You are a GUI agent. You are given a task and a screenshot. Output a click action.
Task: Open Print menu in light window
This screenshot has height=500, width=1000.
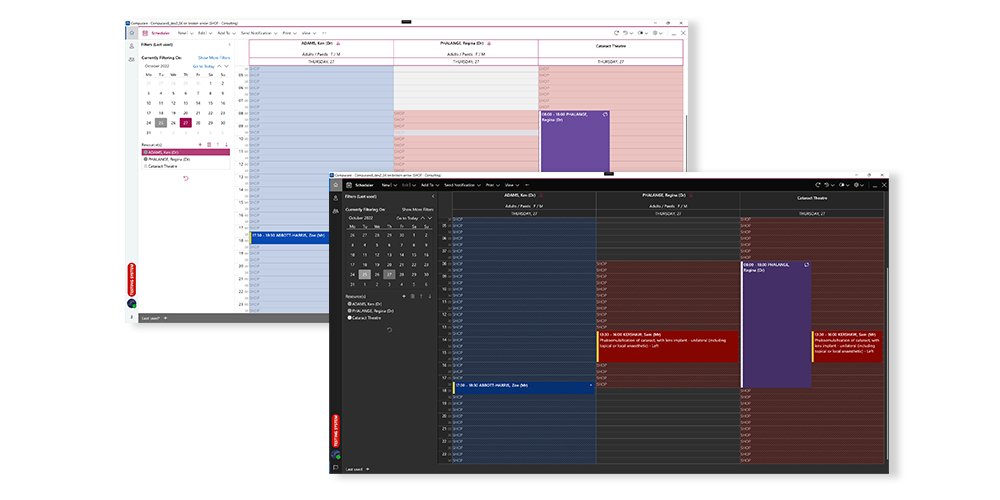pyautogui.click(x=288, y=33)
